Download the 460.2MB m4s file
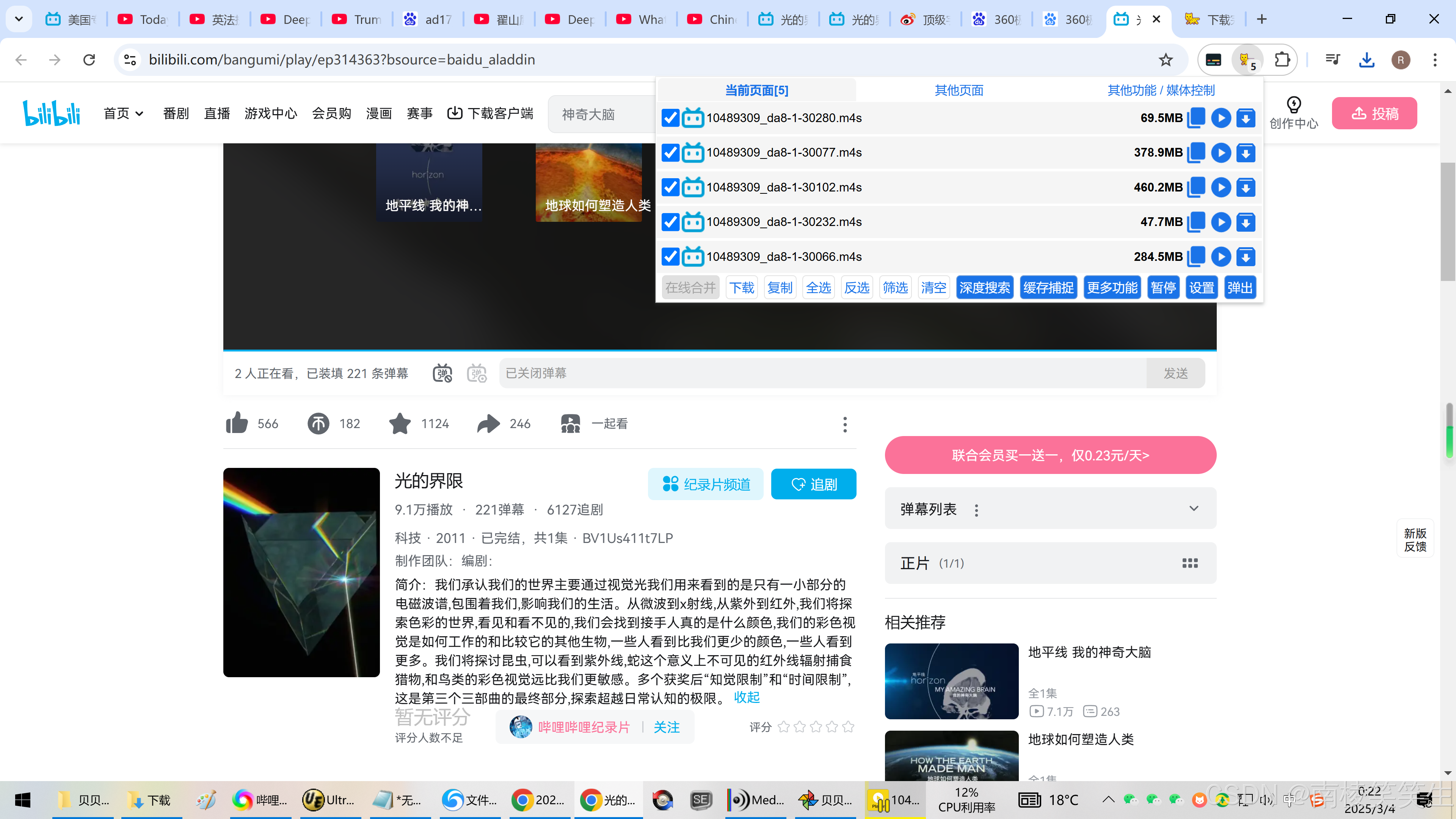This screenshot has width=1456, height=819. click(1246, 187)
